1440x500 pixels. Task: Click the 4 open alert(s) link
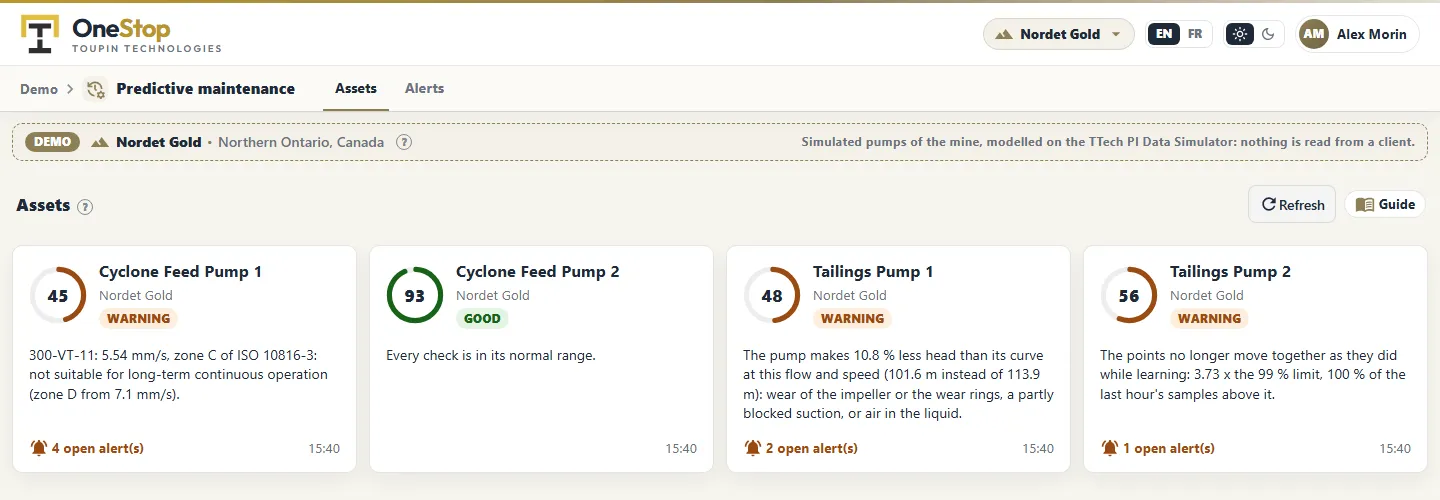coord(97,448)
